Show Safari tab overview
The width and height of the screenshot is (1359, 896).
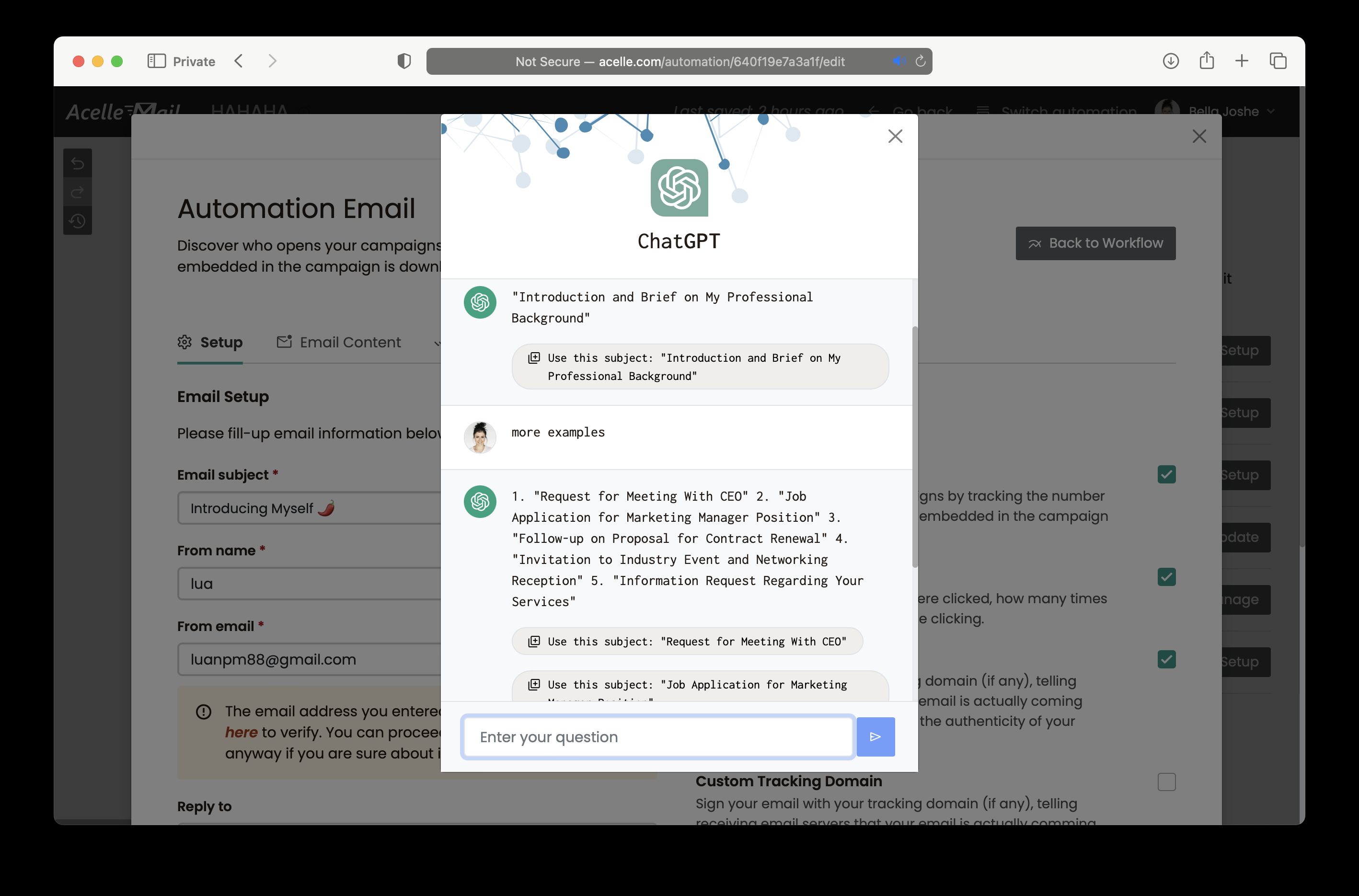pos(1278,61)
